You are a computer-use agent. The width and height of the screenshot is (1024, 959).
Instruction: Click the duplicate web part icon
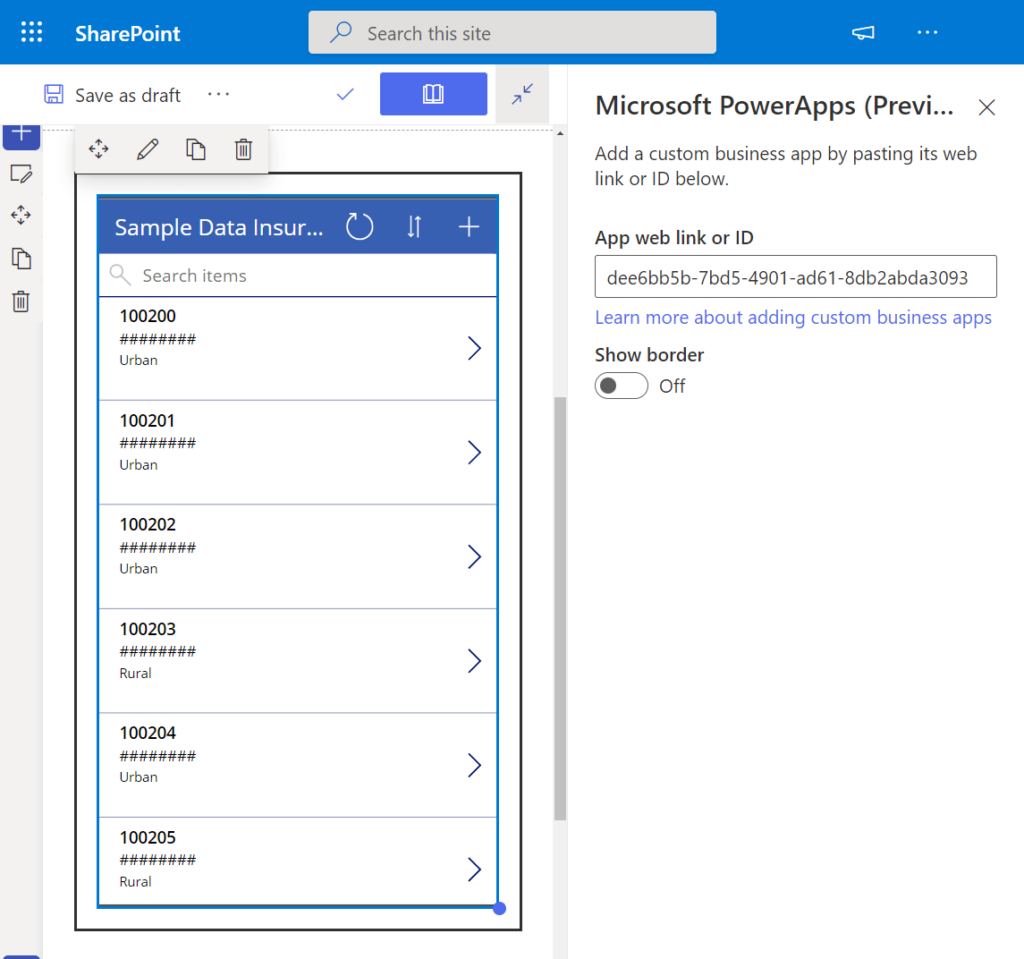(x=196, y=150)
